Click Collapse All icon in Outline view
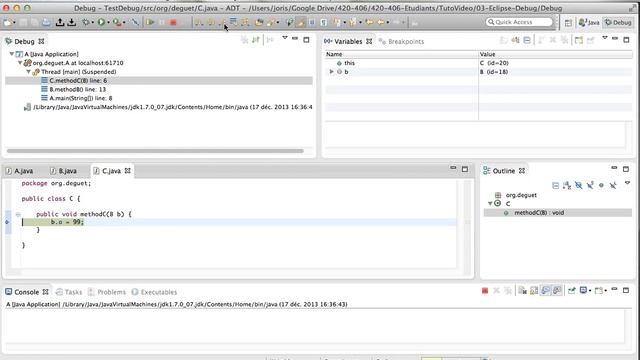Screen dimensions: 640x360 556,186
